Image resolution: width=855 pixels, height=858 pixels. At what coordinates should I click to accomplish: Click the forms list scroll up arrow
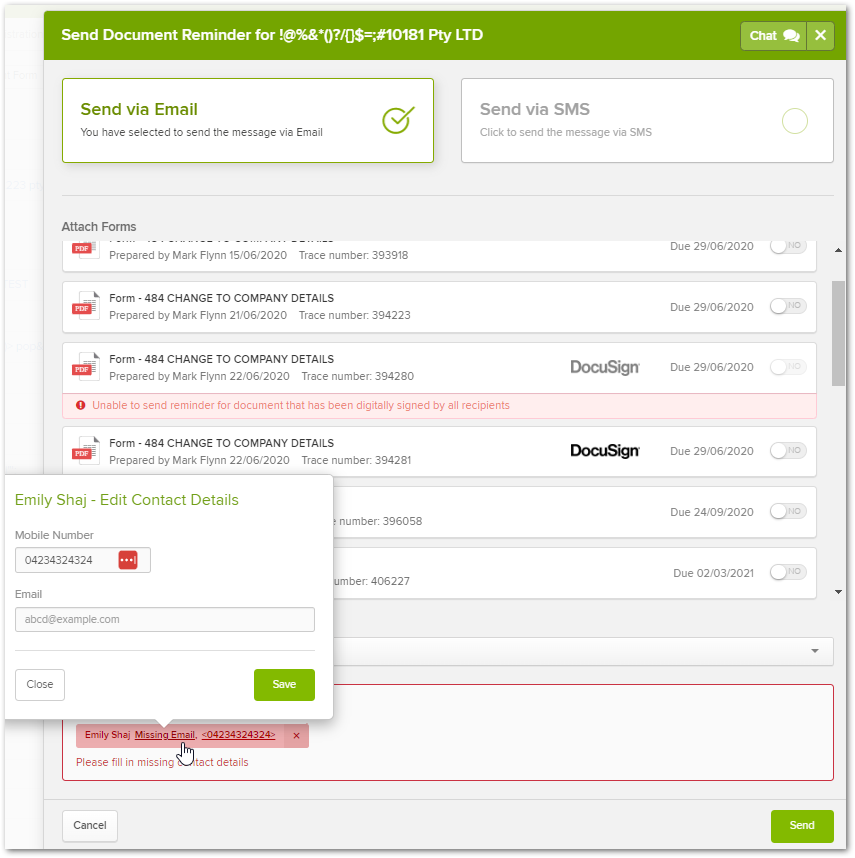(x=838, y=250)
